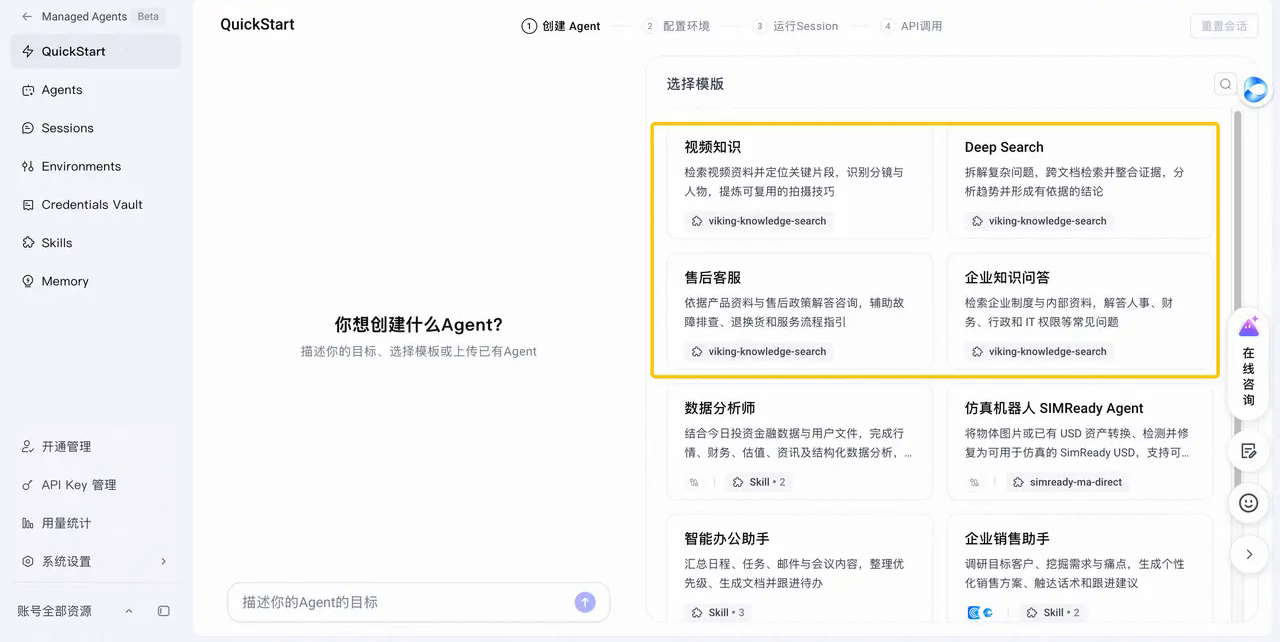This screenshot has height=642, width=1280.
Task: Click the API Key key icon
Action: tap(28, 485)
